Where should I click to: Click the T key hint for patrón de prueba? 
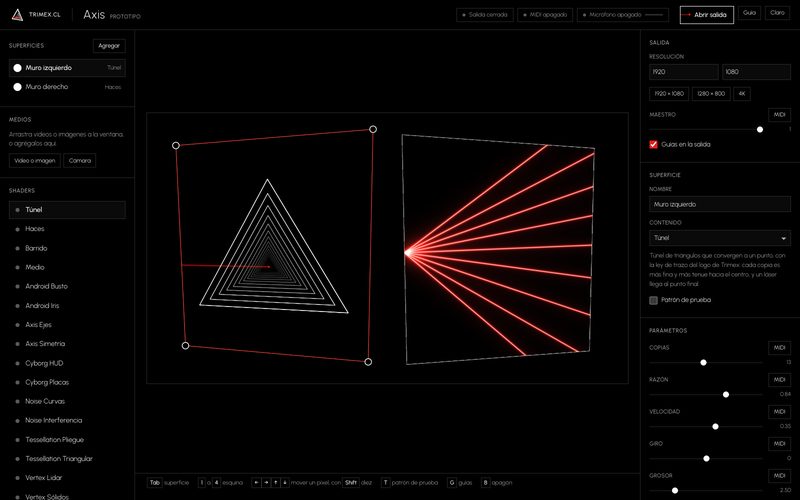click(386, 482)
